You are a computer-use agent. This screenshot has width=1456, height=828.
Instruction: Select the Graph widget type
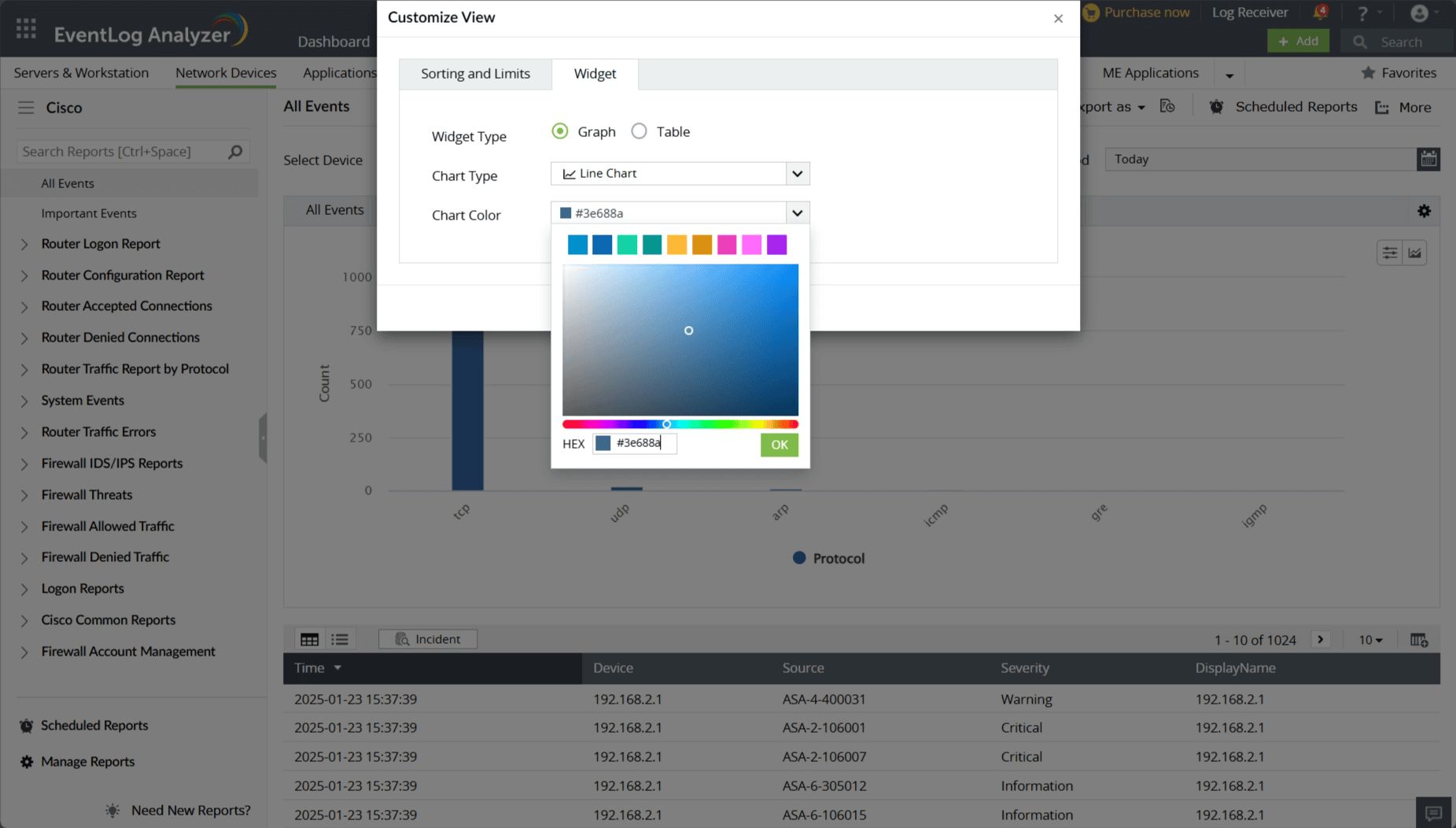560,131
